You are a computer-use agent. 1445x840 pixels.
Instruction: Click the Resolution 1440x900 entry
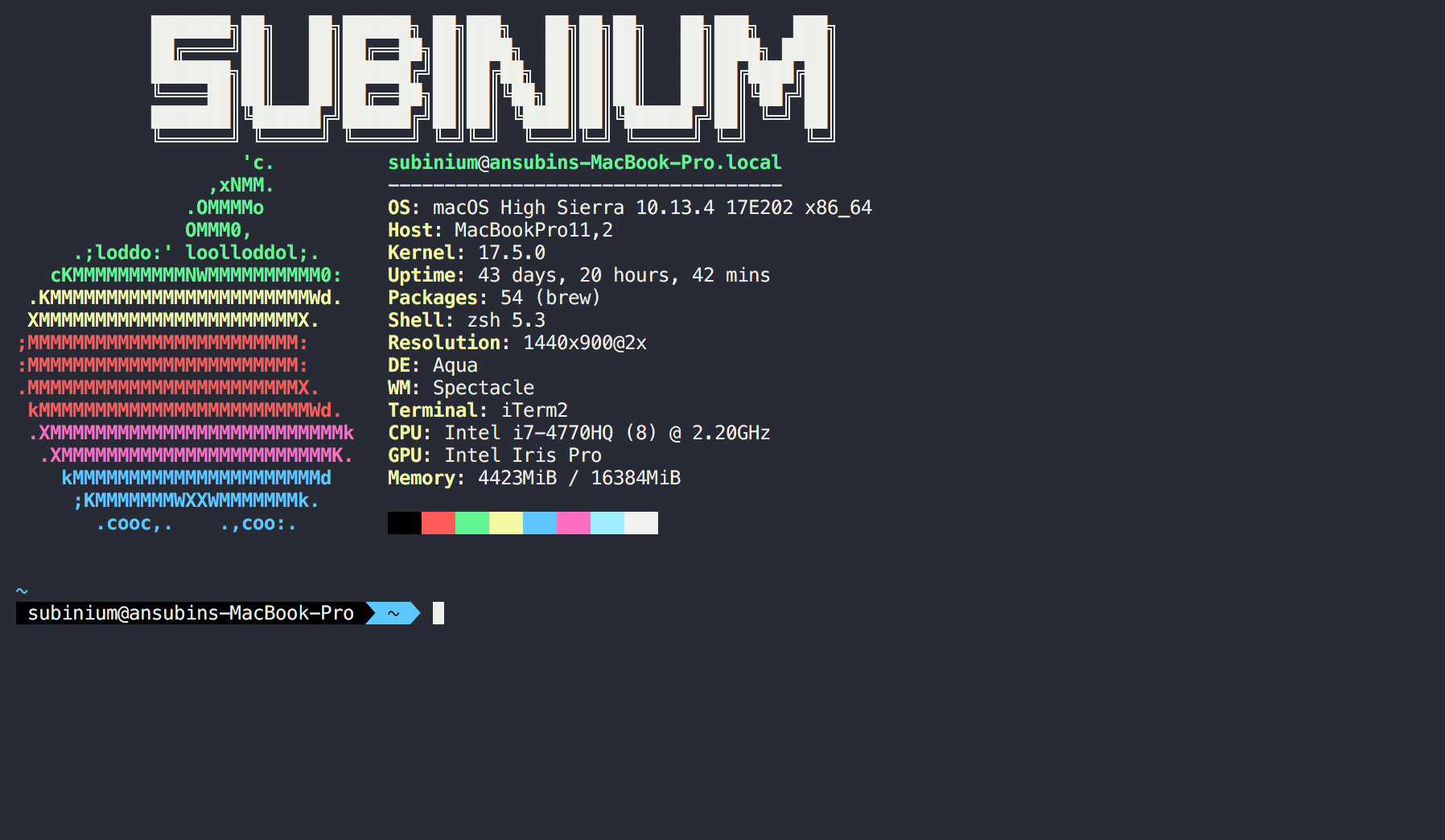coord(517,342)
